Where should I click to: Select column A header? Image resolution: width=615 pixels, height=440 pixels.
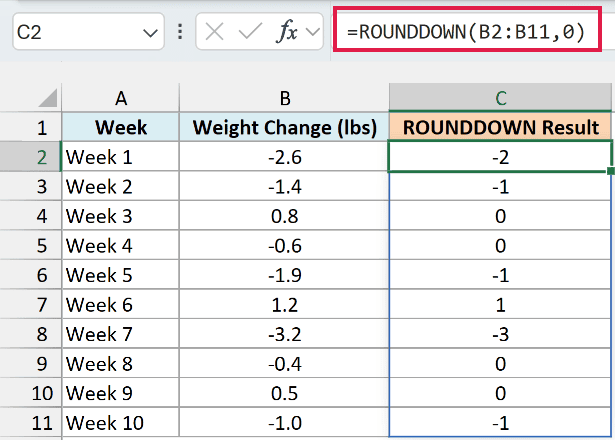pos(120,98)
